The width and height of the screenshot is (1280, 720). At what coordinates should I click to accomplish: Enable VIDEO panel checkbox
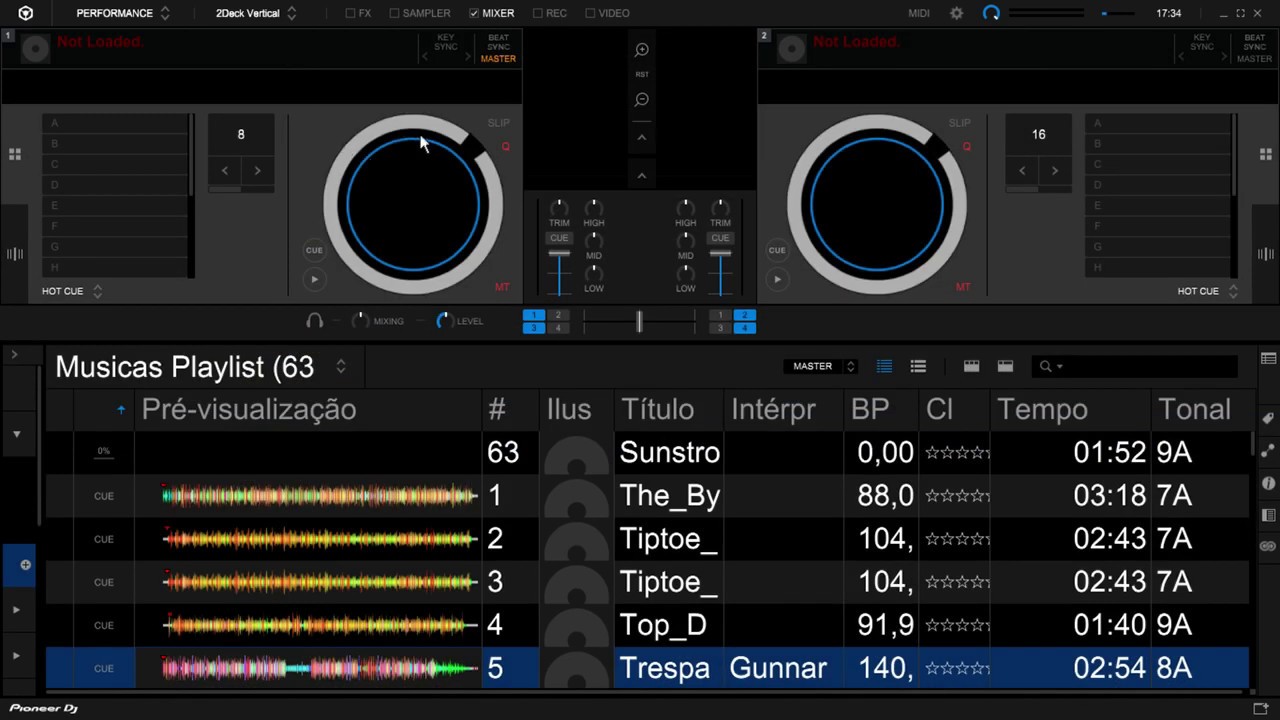click(590, 13)
